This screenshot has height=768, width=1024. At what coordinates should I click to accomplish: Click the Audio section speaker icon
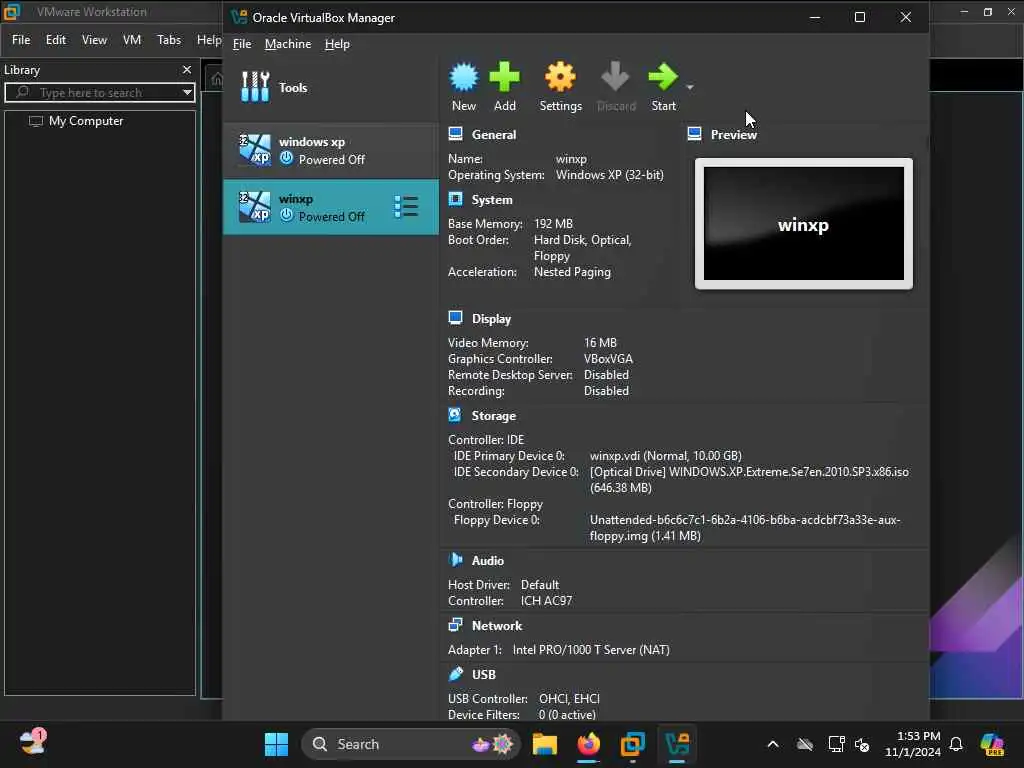point(455,560)
